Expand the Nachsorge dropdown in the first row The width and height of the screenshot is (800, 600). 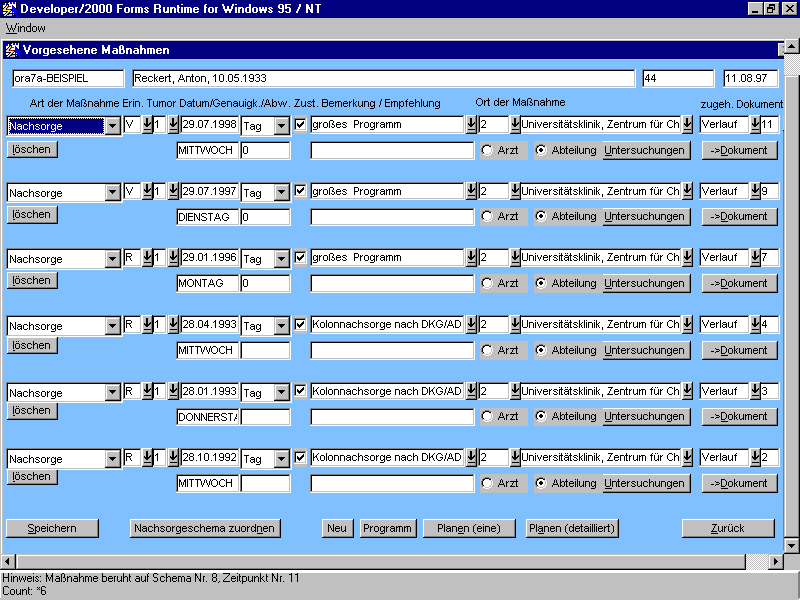(112, 126)
